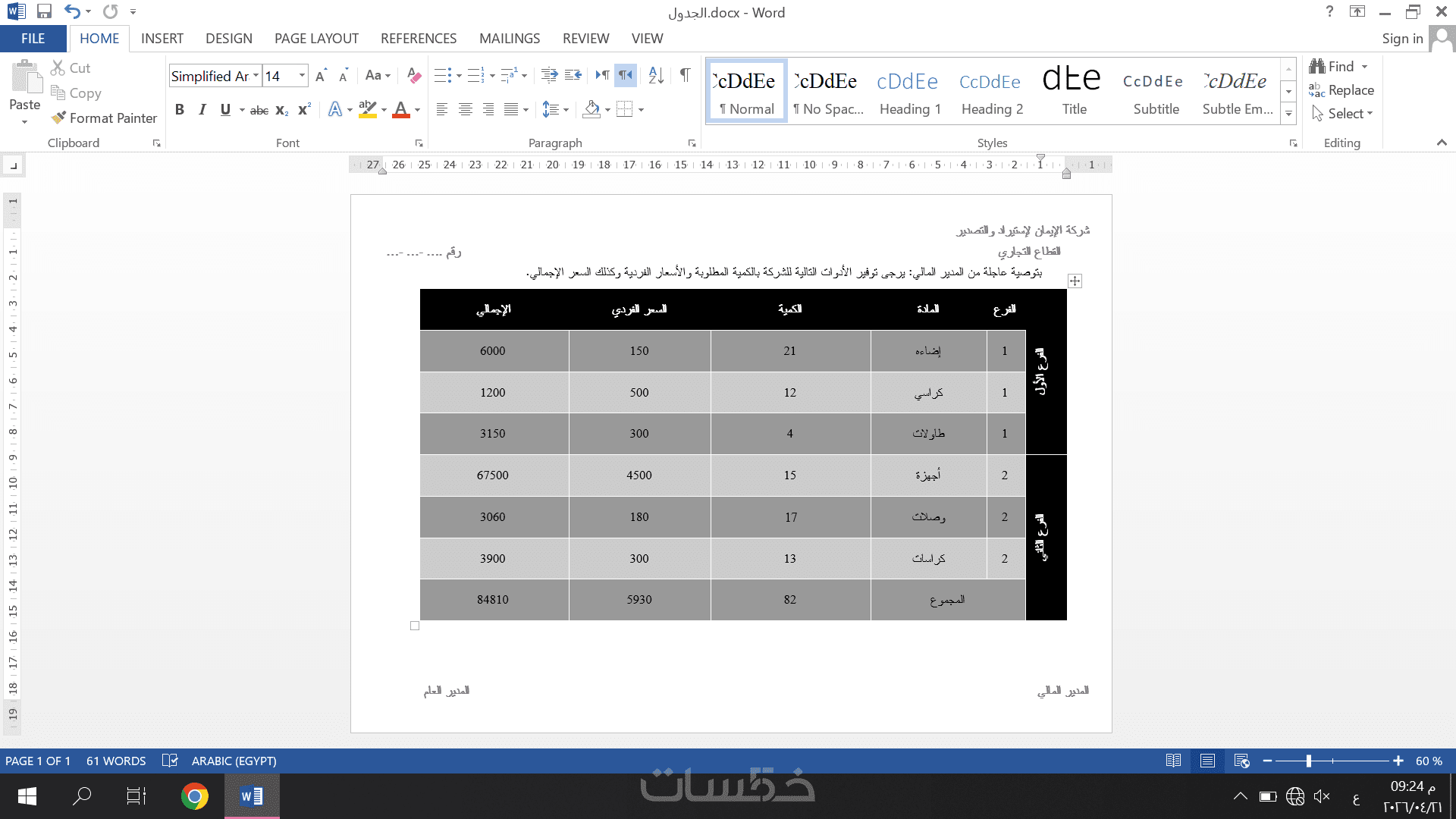Viewport: 1456px width, 819px height.
Task: Click the Increase Indent icon
Action: click(573, 75)
